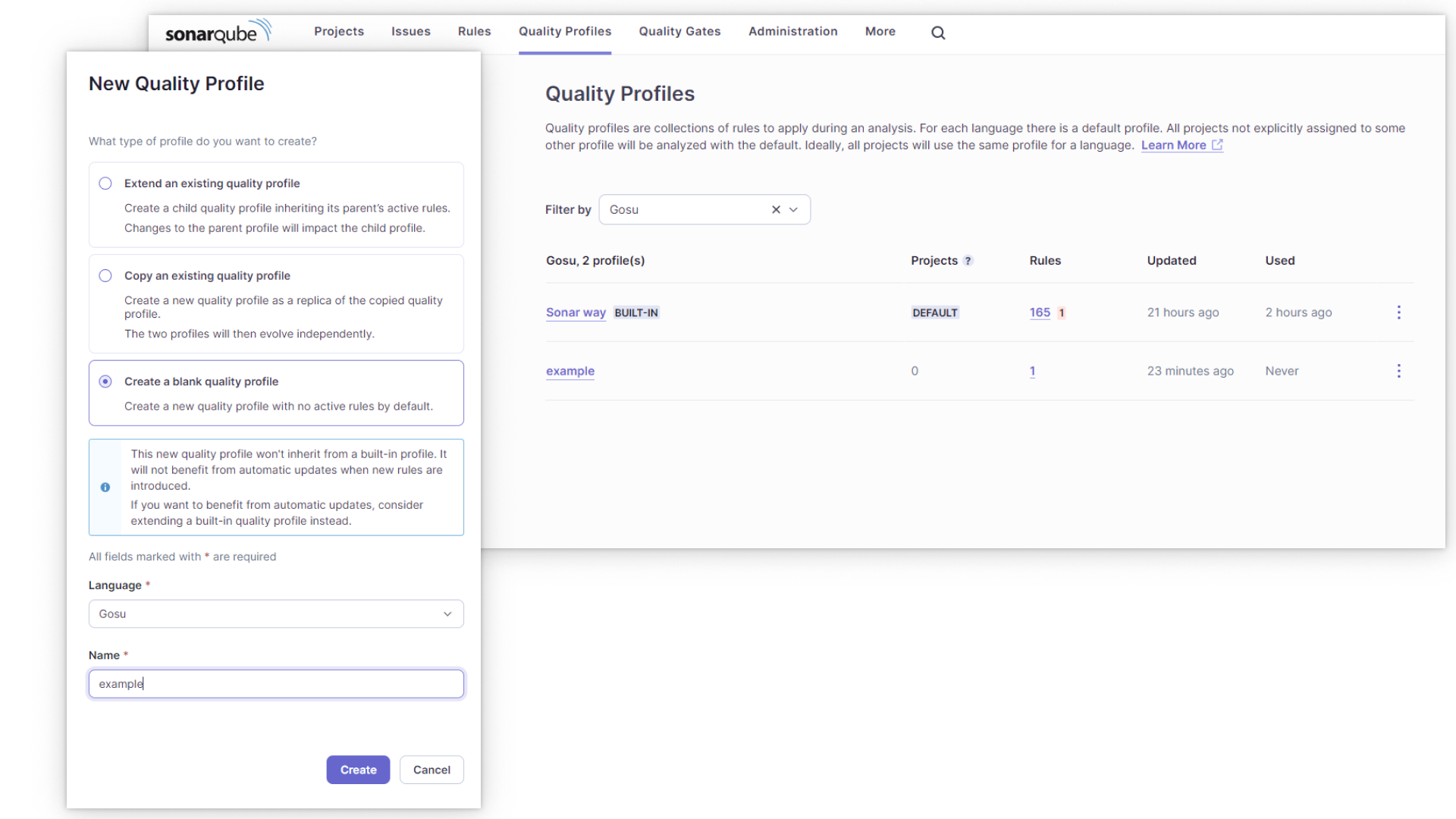1456x819 pixels.
Task: Click the Used column header
Action: (1280, 261)
